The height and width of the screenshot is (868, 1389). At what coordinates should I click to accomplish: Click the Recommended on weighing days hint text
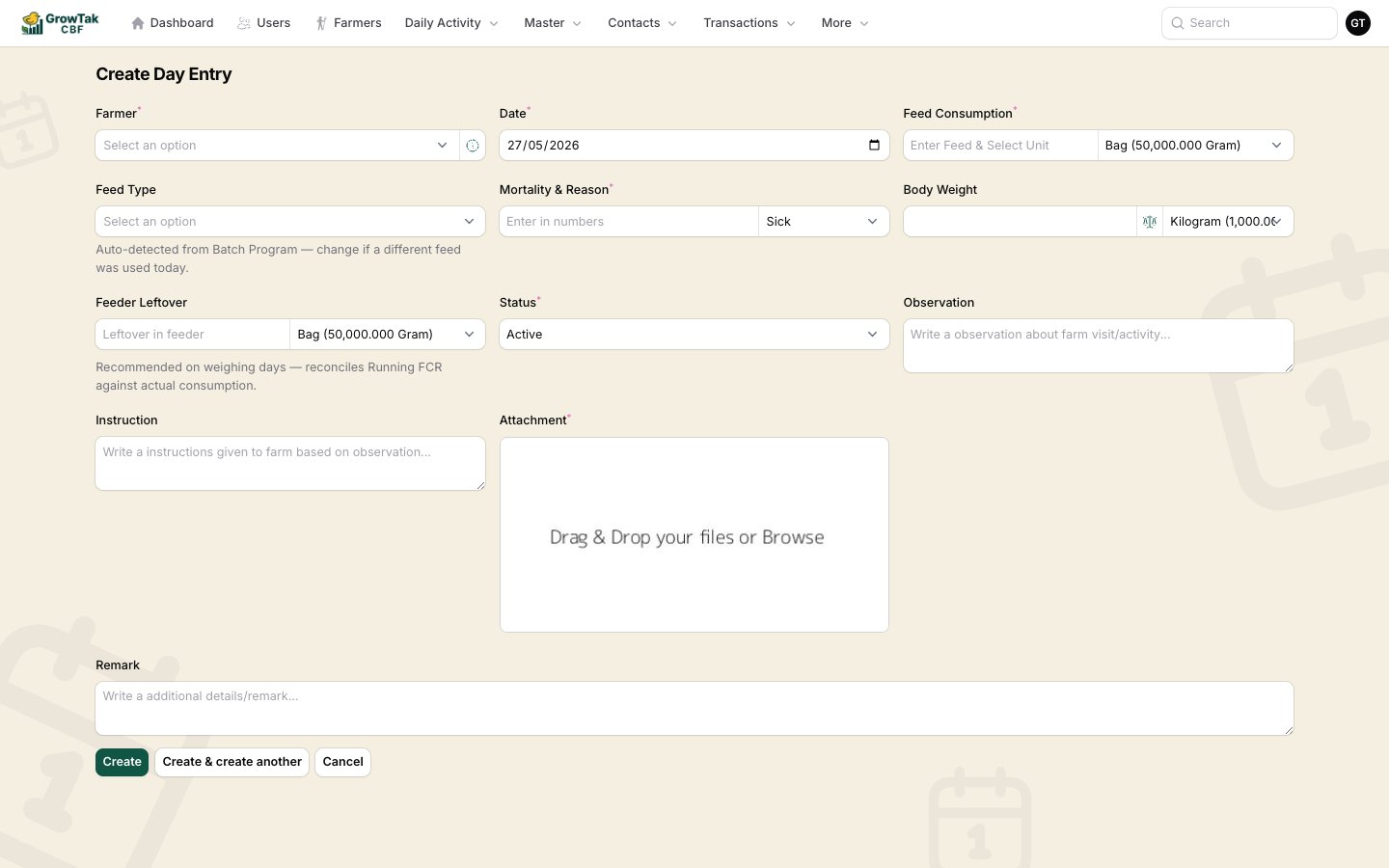(269, 376)
